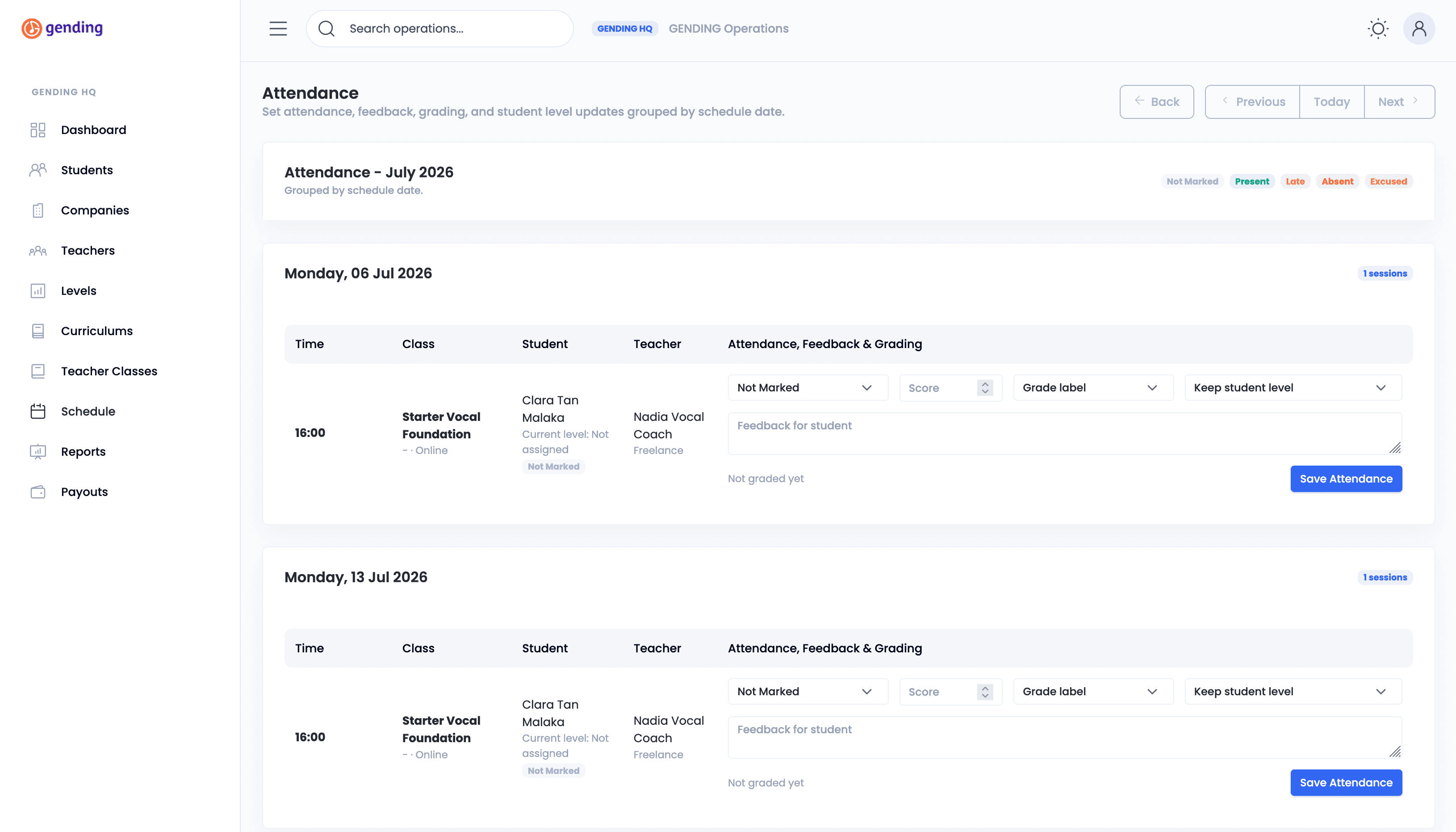Click Clara Tan Malaka in 13 Jul row

pos(550,713)
